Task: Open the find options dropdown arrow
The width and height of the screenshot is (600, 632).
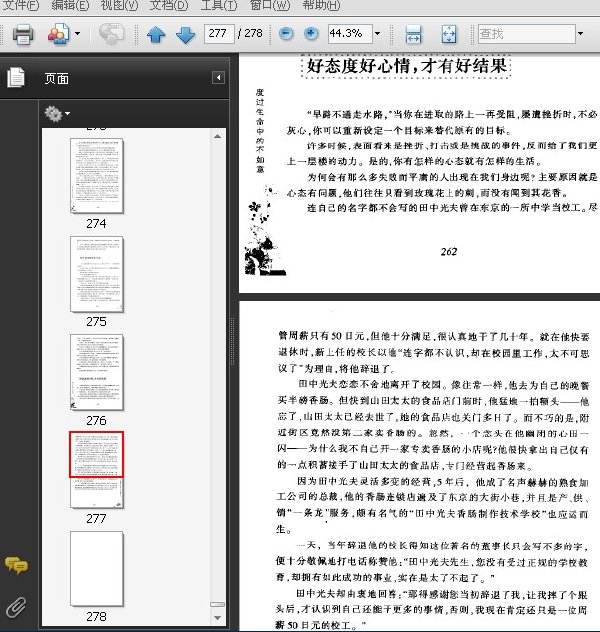Action: click(x=580, y=33)
